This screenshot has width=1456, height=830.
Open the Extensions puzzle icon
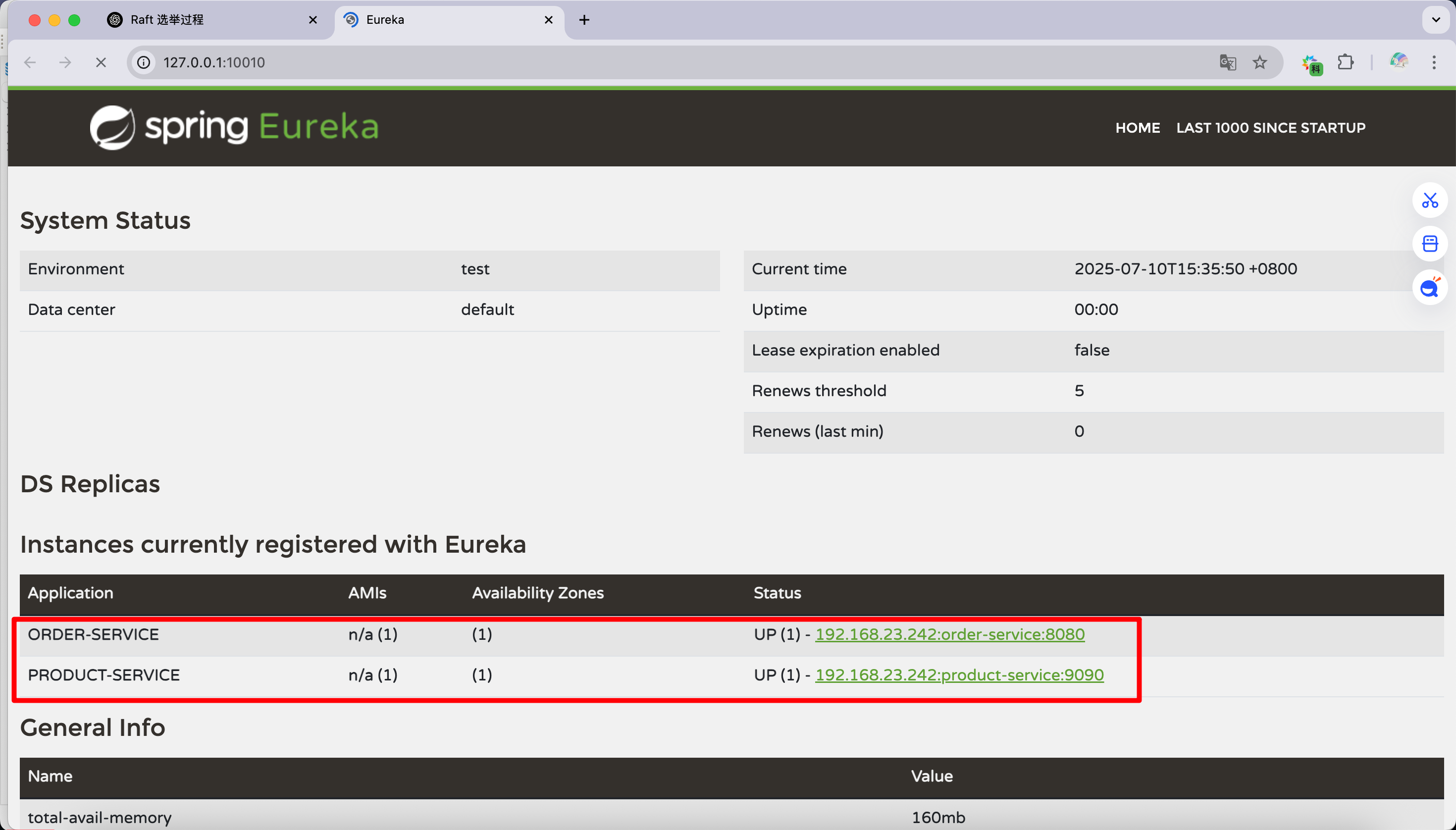[1346, 62]
